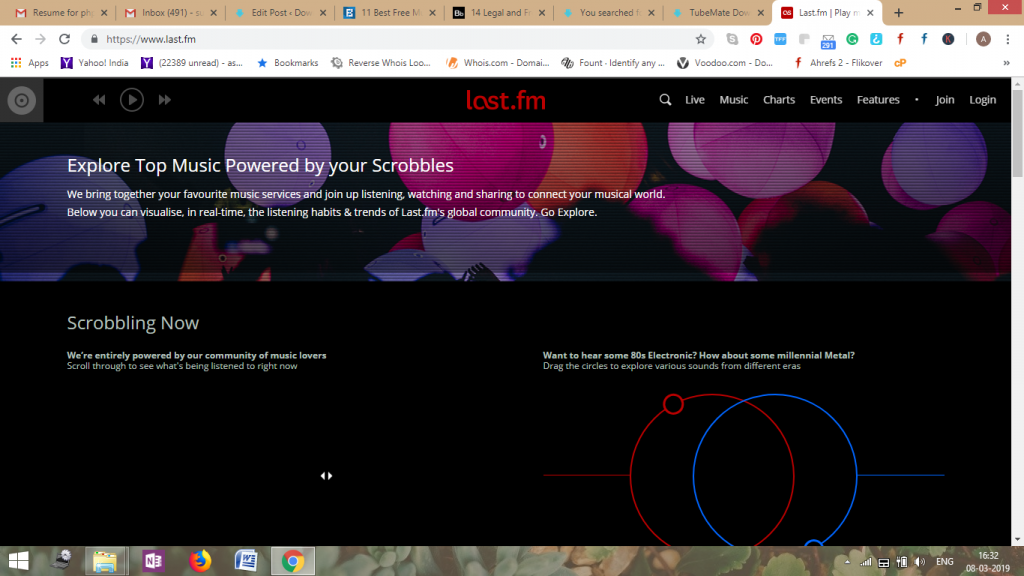
Task: Click the Grammarly extension icon
Action: point(852,39)
